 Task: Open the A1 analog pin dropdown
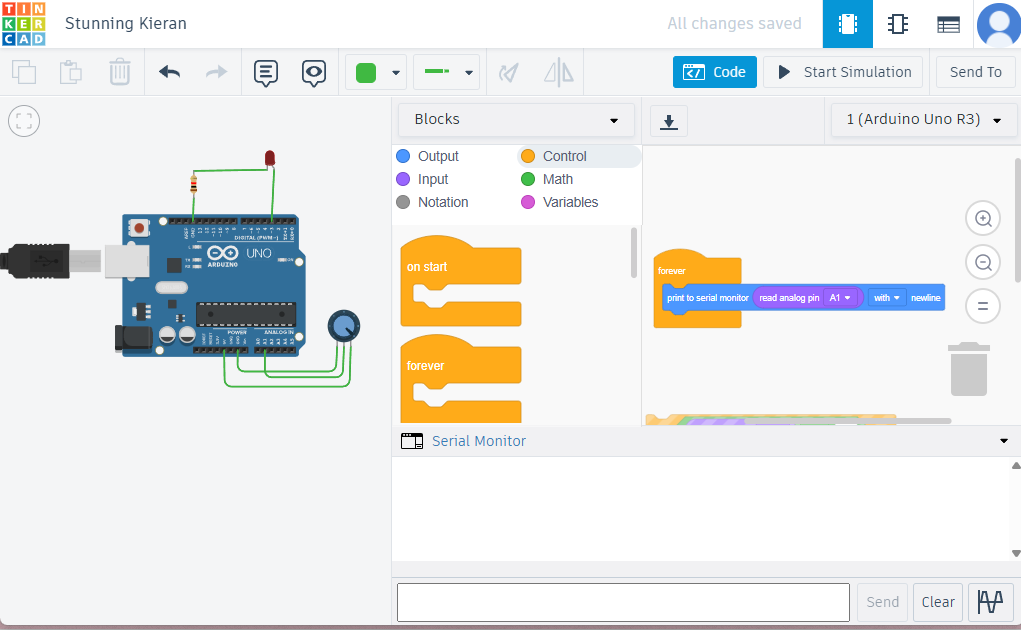[840, 297]
